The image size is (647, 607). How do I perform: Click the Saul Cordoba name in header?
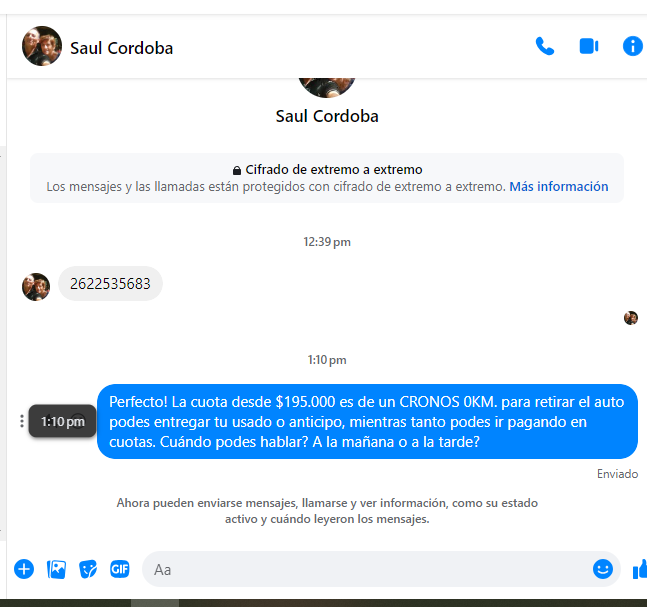(x=121, y=48)
